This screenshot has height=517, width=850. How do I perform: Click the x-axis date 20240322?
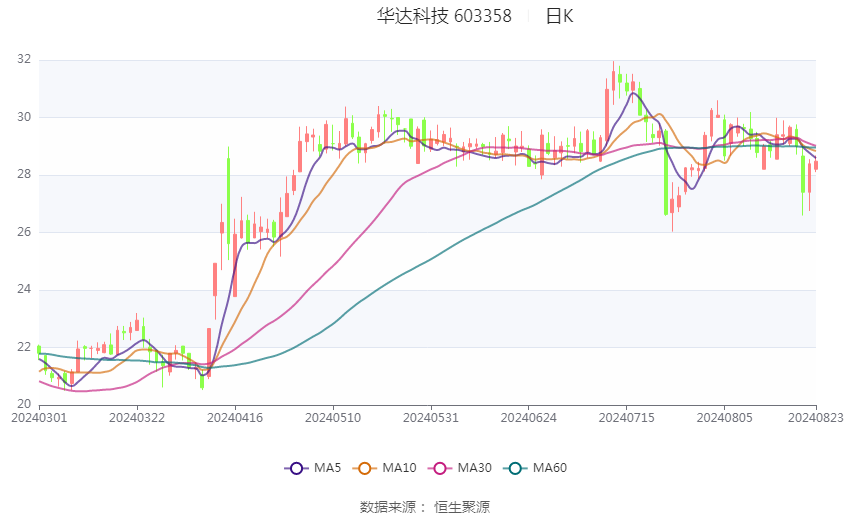tap(137, 418)
